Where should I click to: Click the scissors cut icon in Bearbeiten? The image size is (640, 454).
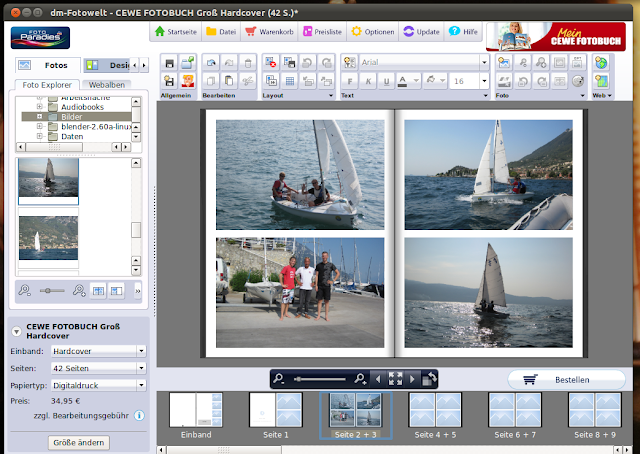(248, 81)
